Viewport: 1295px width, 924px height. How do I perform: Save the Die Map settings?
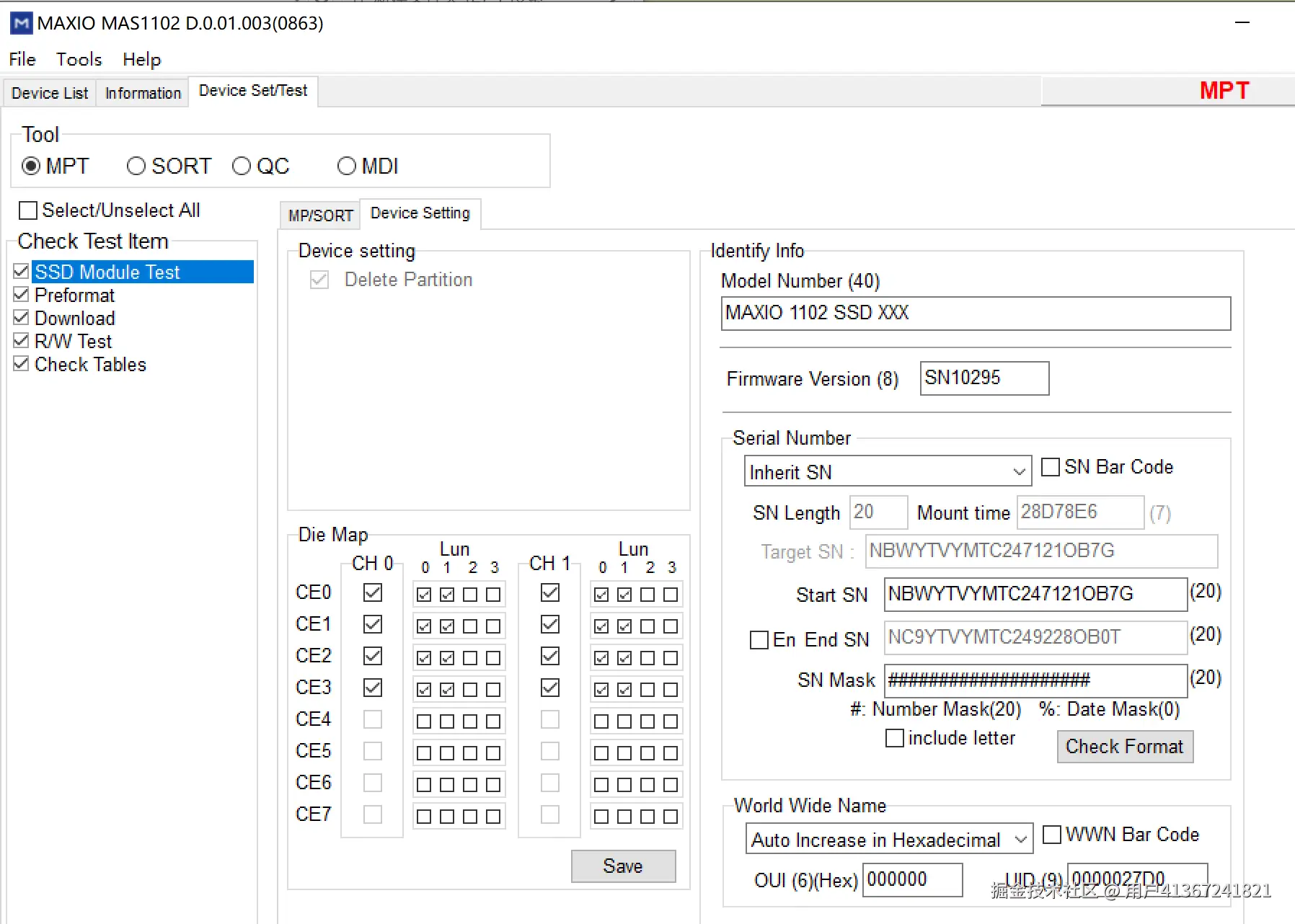pyautogui.click(x=623, y=866)
